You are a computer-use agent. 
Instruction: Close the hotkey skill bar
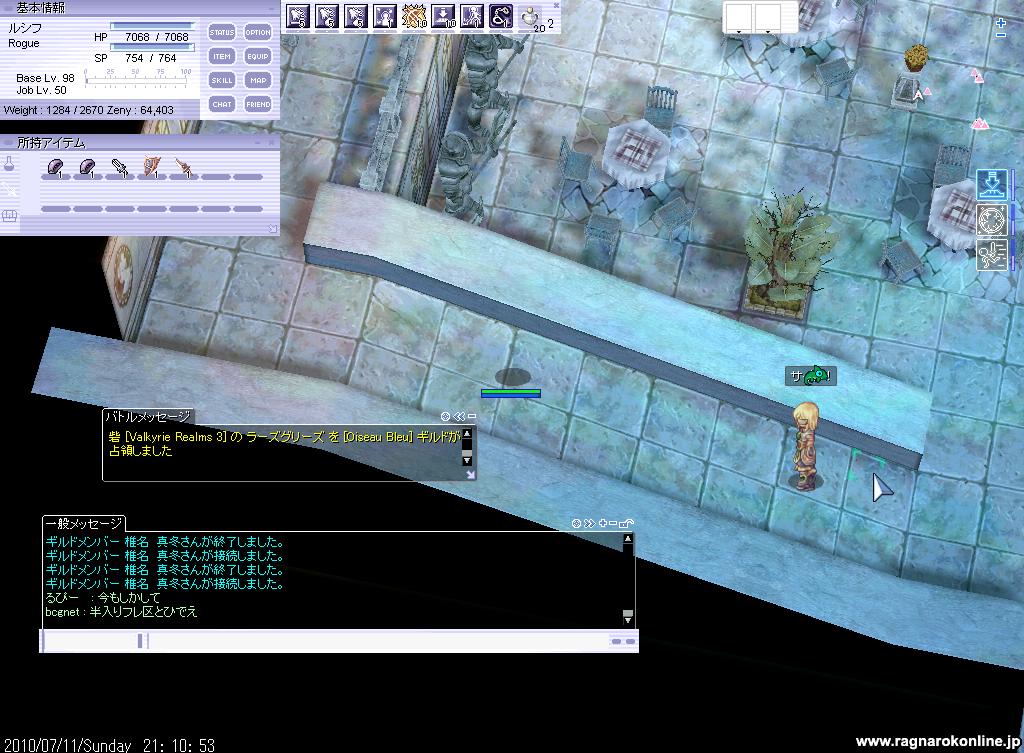coord(556,5)
